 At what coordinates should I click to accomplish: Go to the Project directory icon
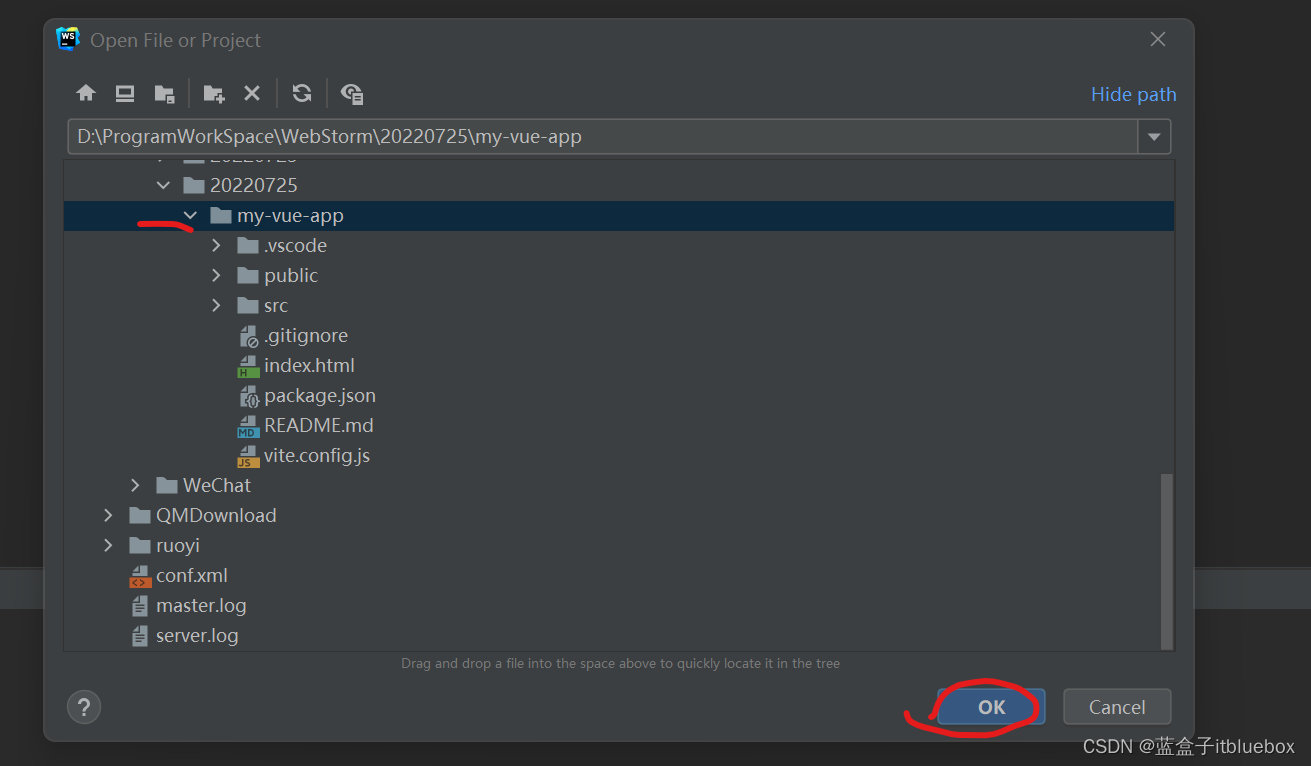tap(165, 93)
